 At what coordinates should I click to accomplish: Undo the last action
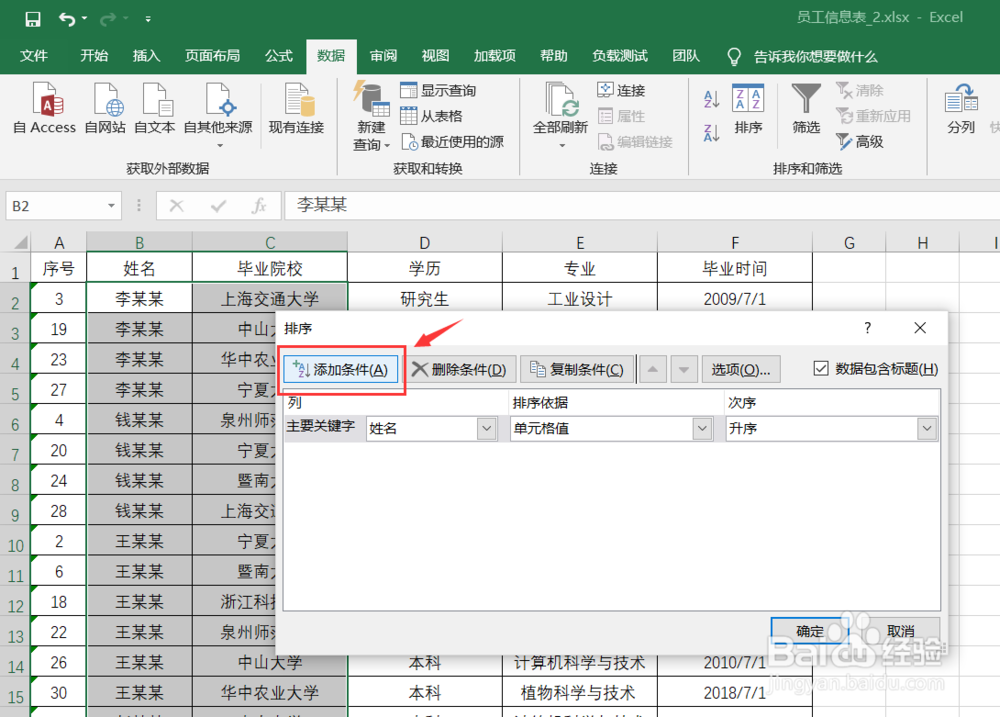point(67,19)
